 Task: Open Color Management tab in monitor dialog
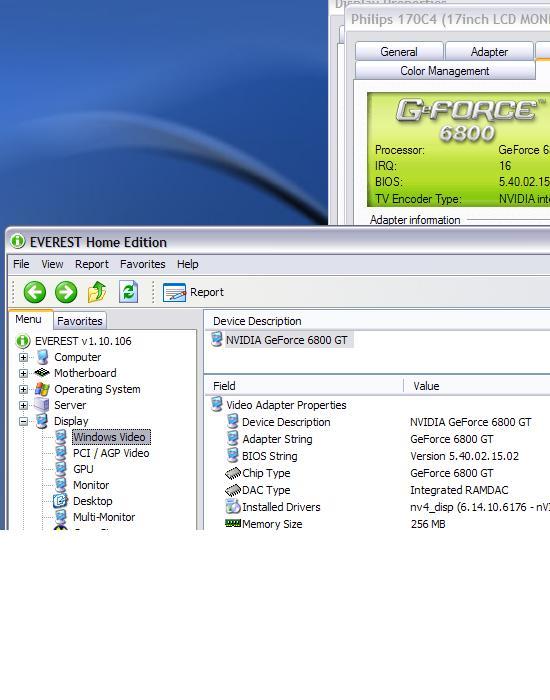click(x=445, y=71)
